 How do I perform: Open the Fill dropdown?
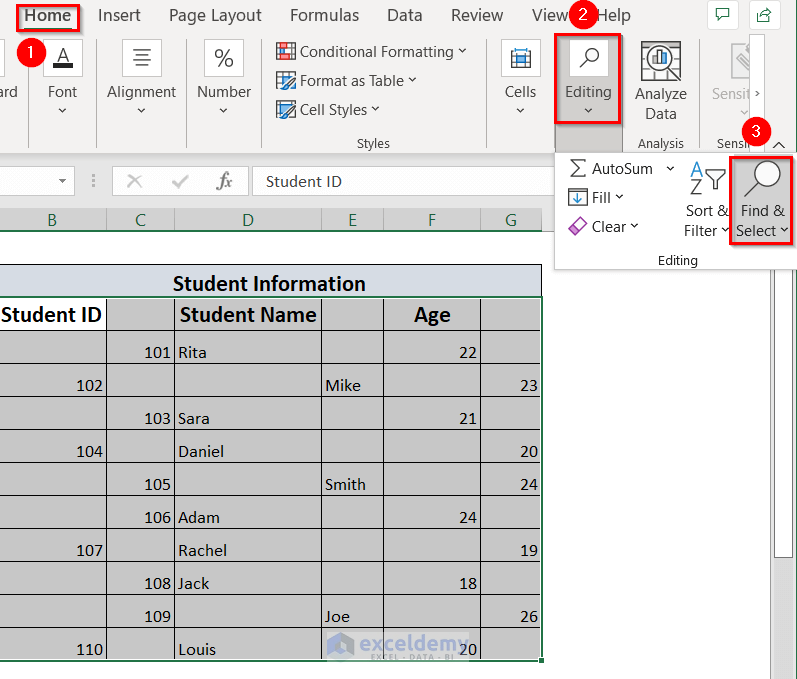click(x=596, y=198)
